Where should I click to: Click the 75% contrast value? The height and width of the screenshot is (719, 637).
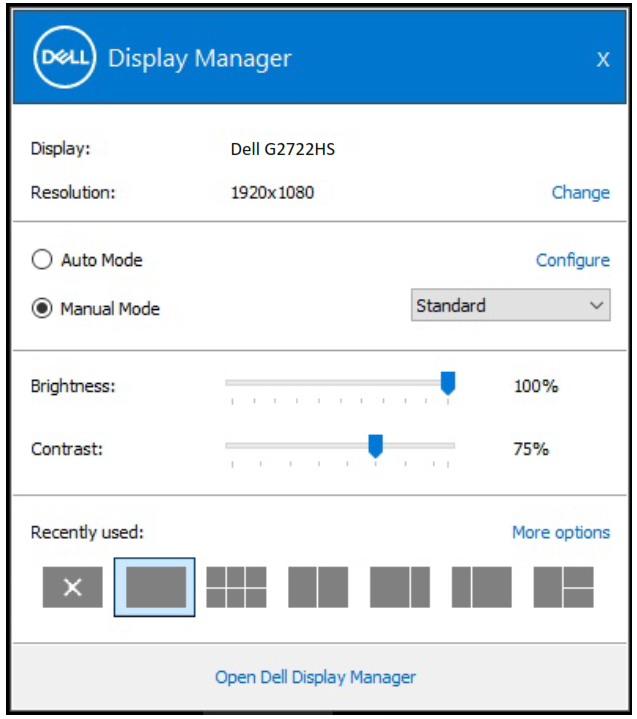(x=531, y=449)
